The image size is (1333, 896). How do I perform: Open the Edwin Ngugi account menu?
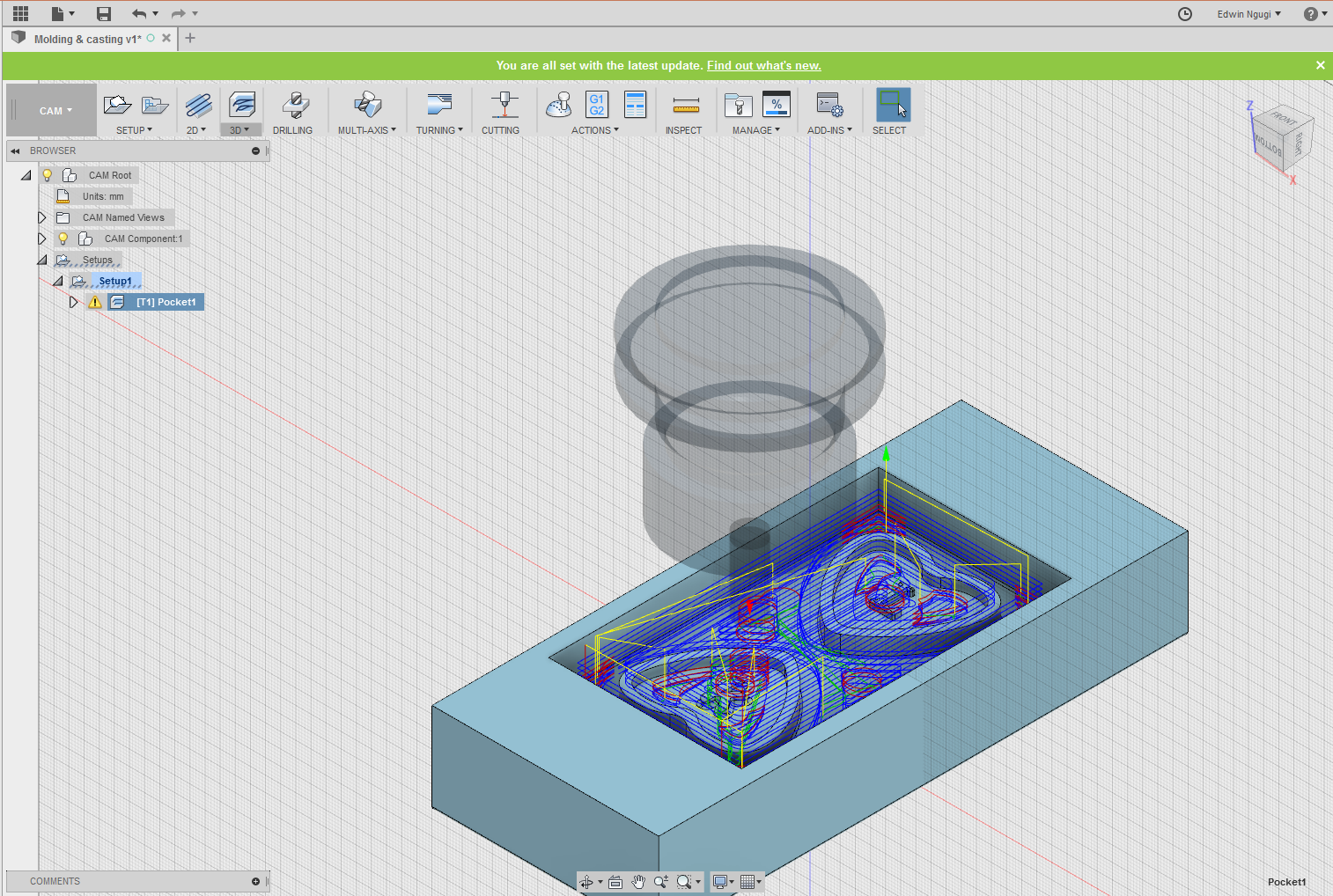coord(1248,14)
